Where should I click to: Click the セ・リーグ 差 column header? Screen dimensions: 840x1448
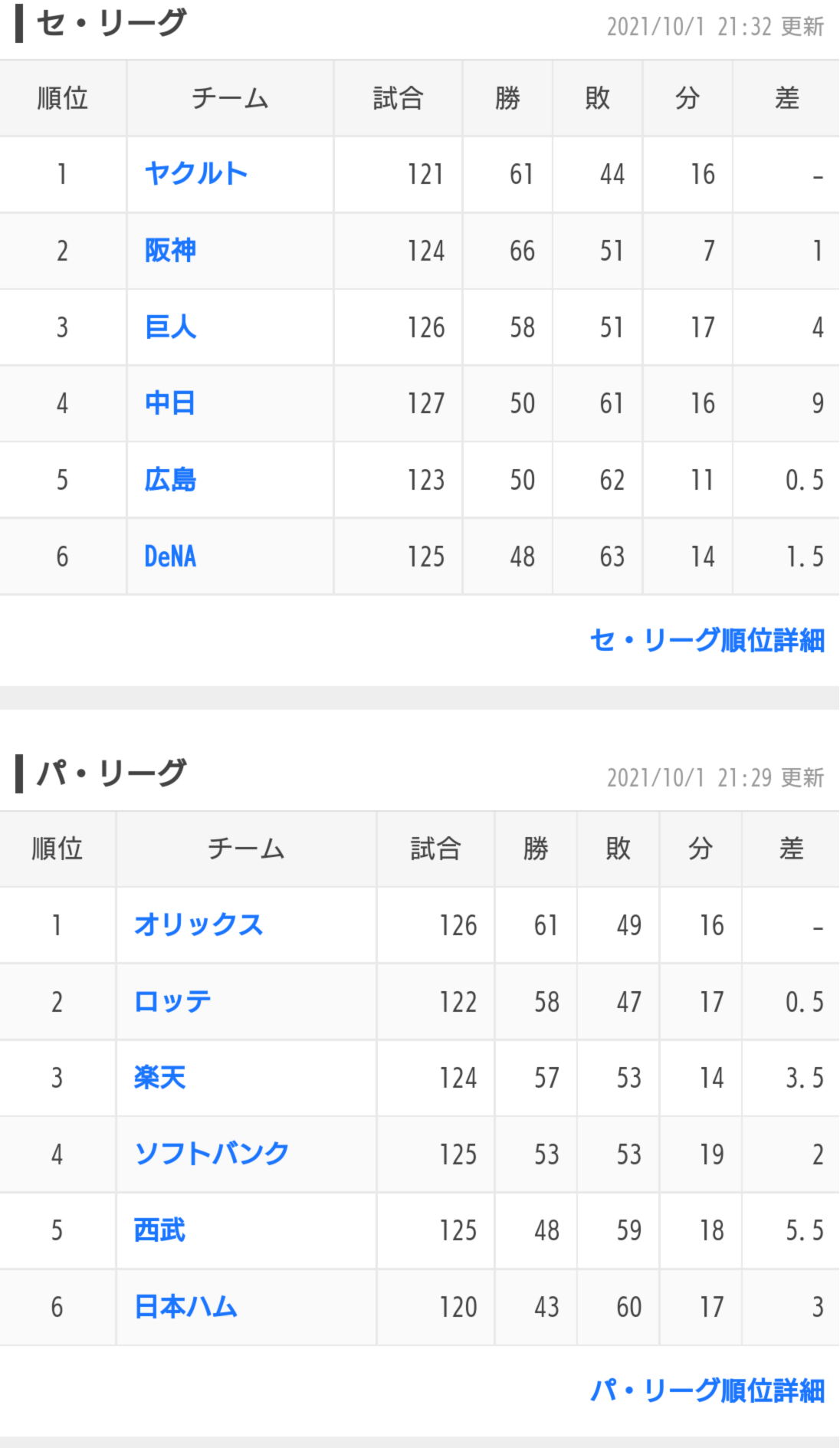[x=786, y=98]
